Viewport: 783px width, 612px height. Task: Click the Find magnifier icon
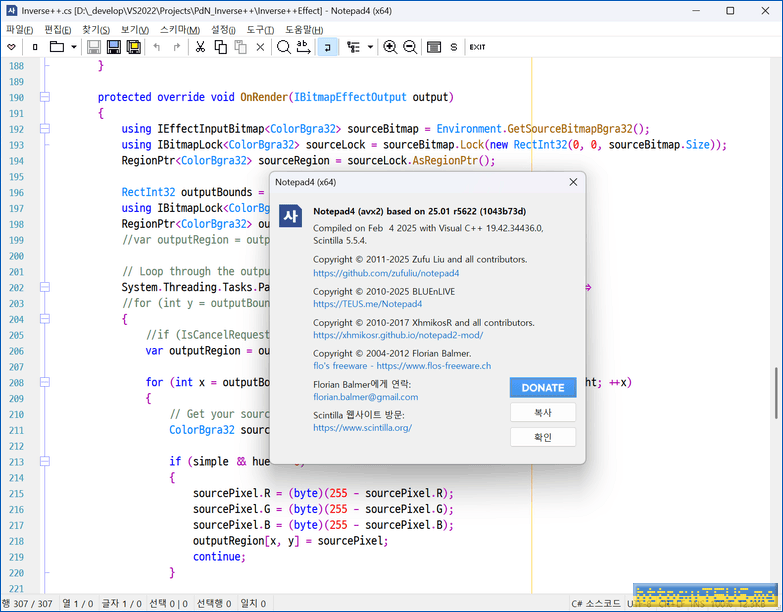click(283, 47)
